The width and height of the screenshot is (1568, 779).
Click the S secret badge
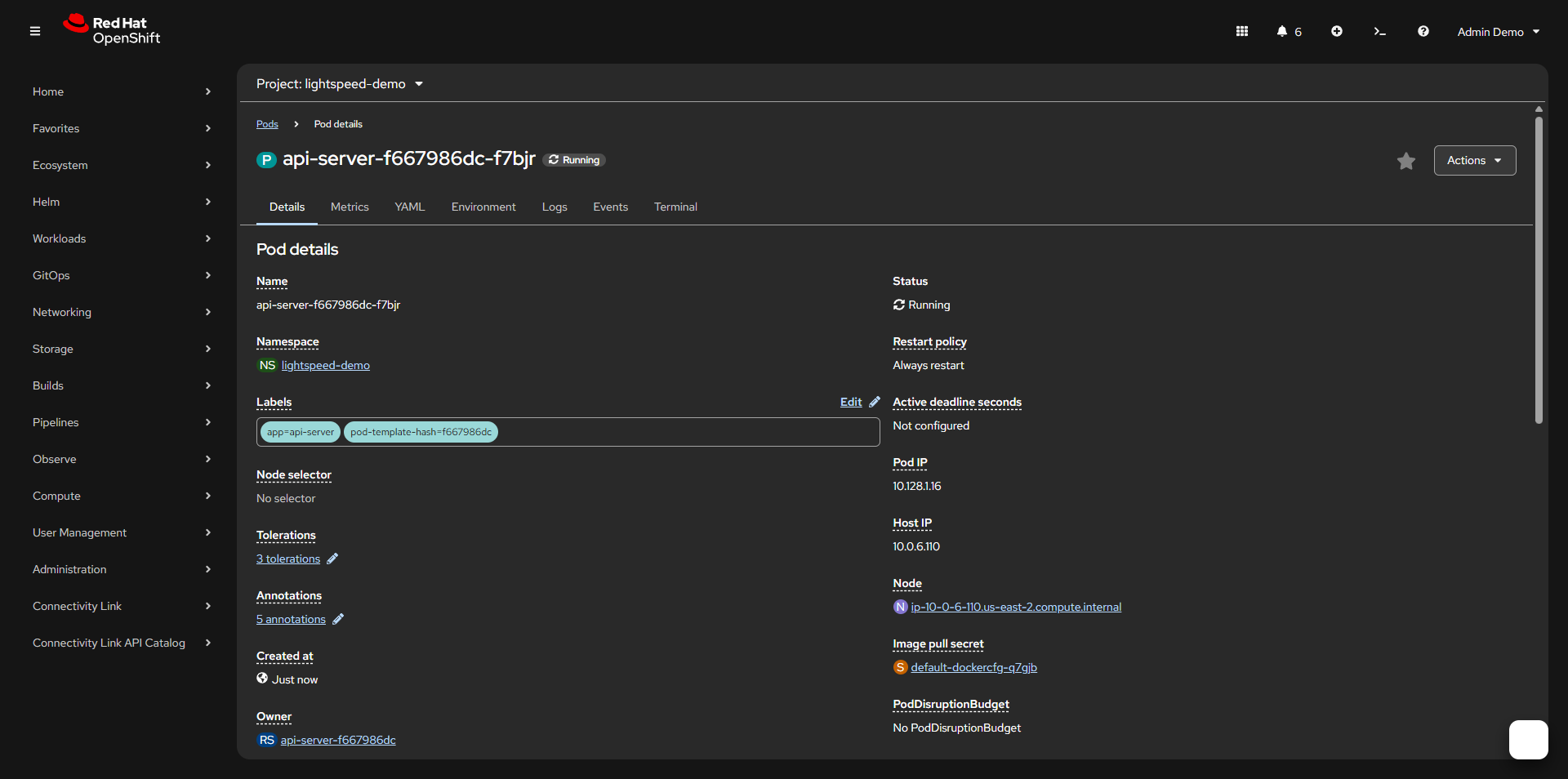900,667
